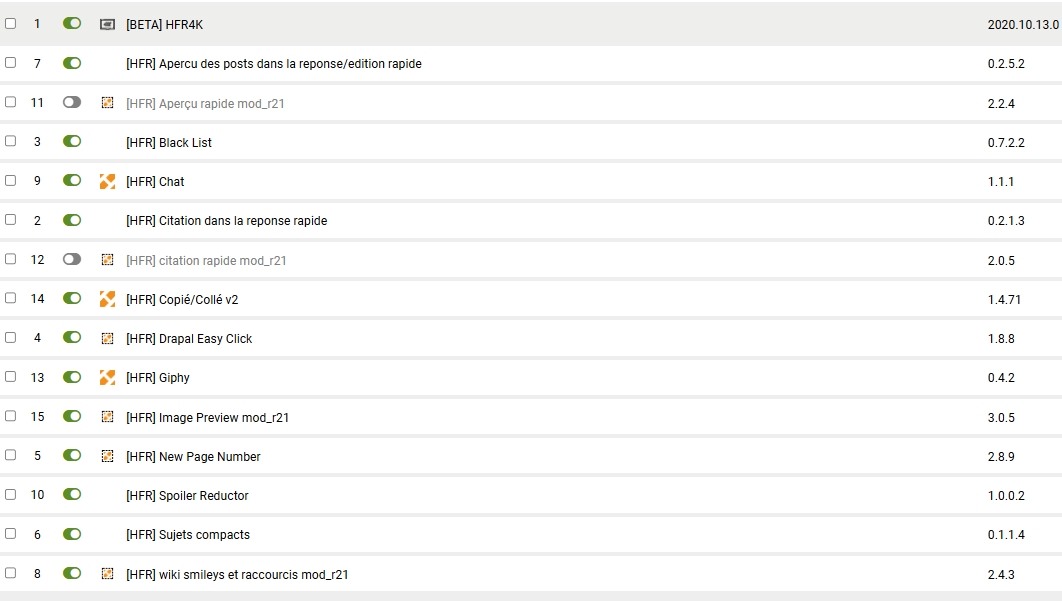The image size is (1062, 601).
Task: Click the Image Preview mod_r21 script icon
Action: (107, 417)
